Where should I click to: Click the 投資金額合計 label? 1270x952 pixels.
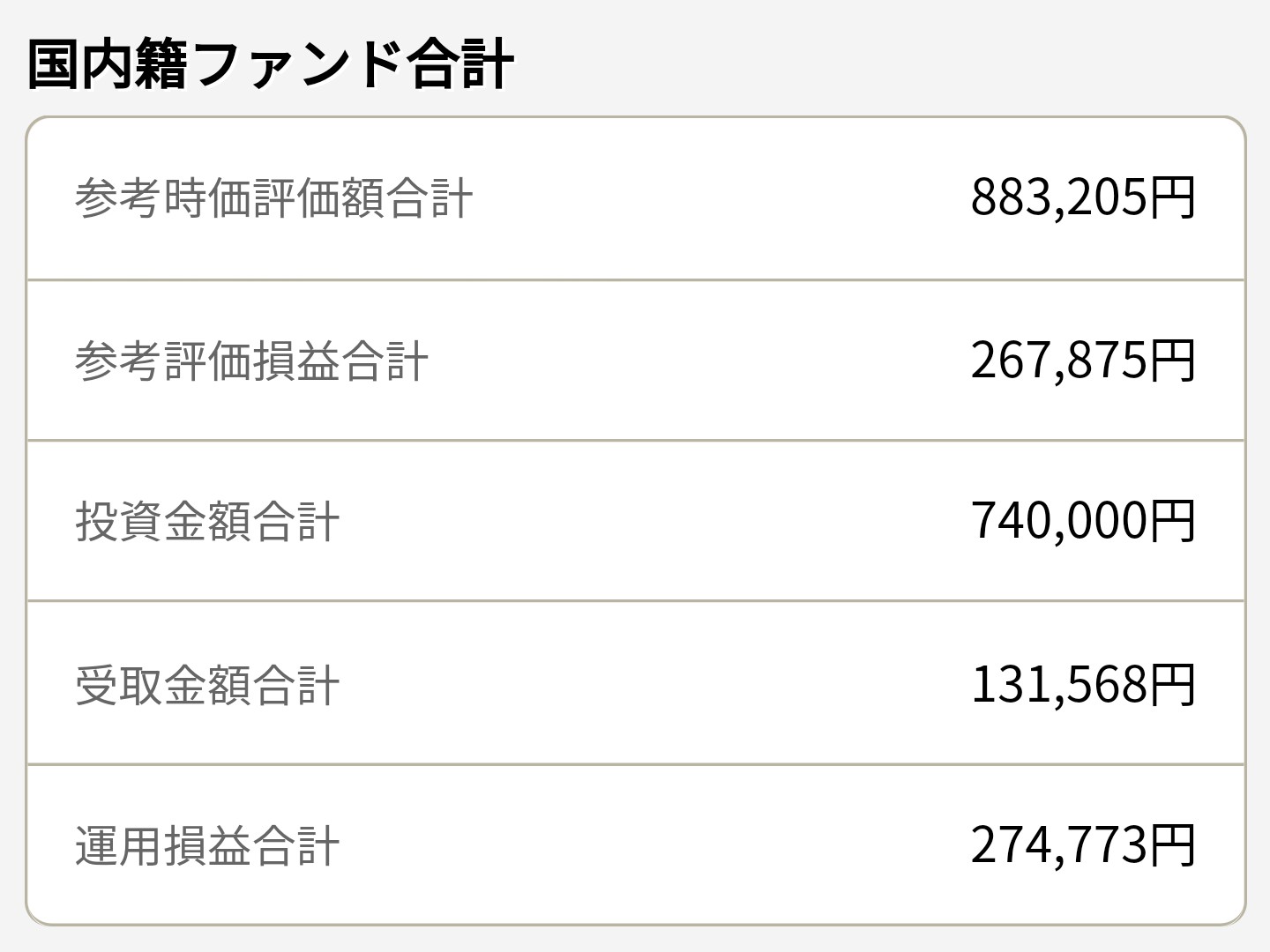pos(207,521)
